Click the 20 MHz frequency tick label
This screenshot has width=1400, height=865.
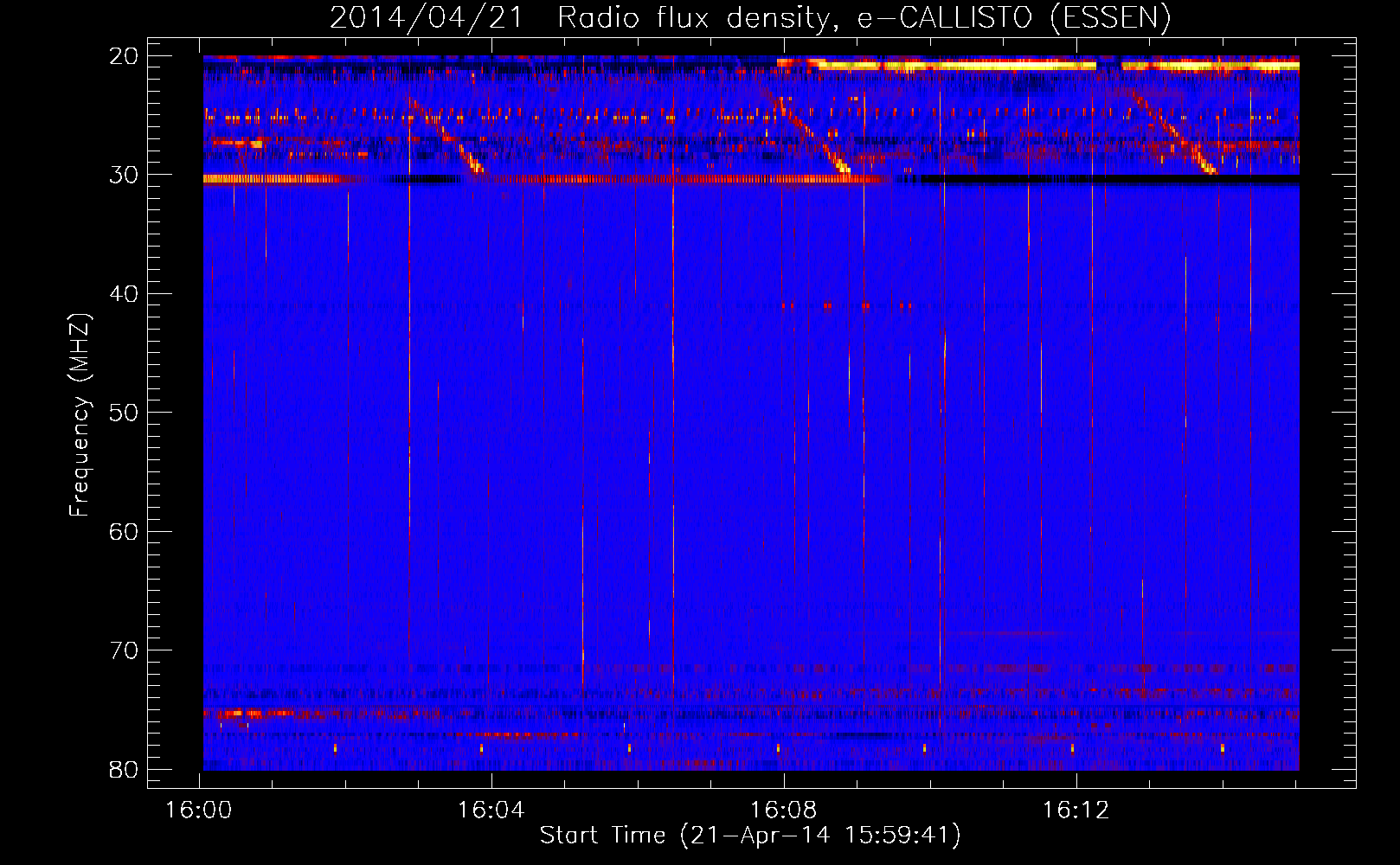click(x=124, y=55)
